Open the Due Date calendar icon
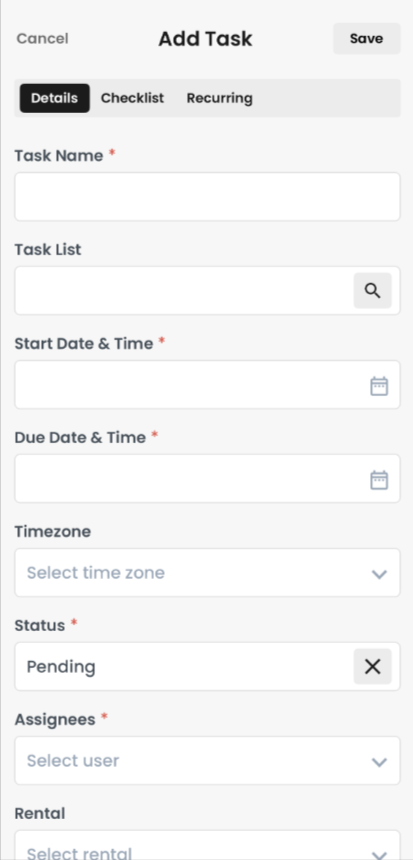 (x=379, y=480)
